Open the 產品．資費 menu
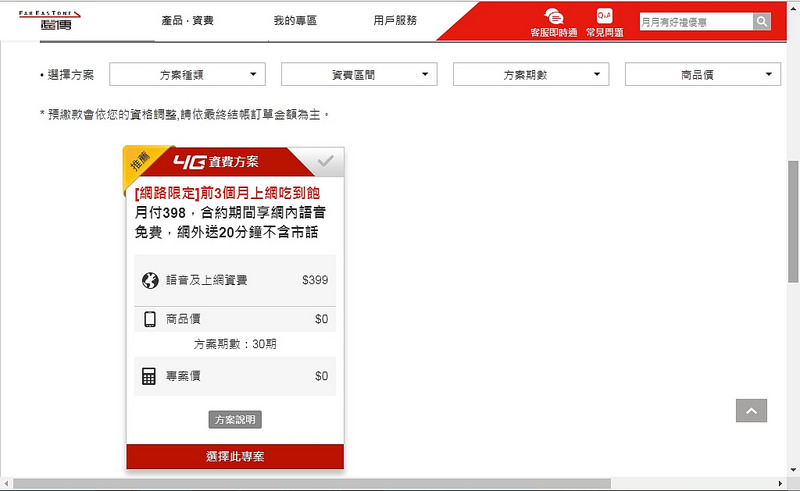The image size is (800, 491). tap(187, 20)
